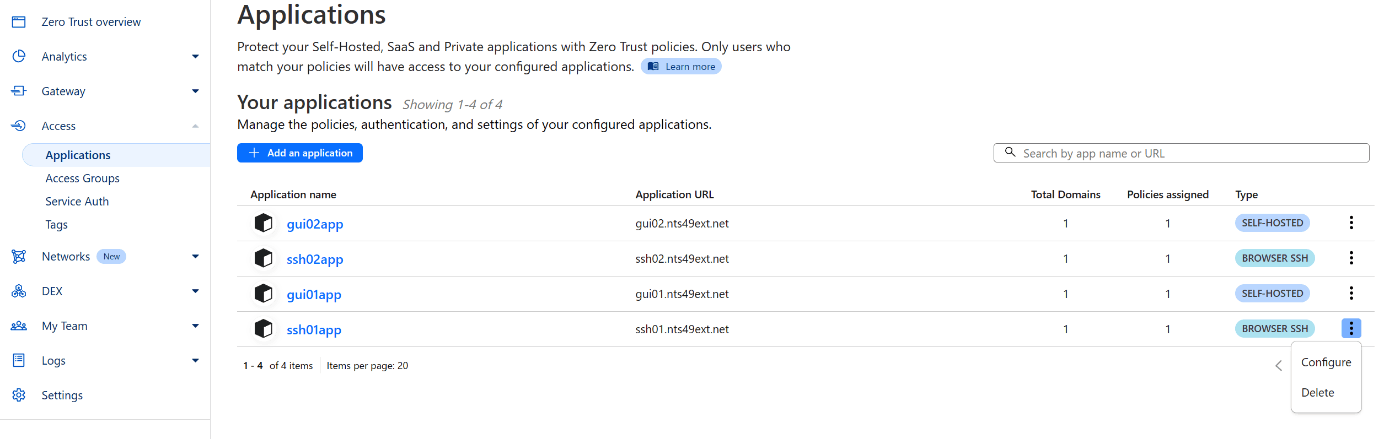Go to Access Groups in sidebar
This screenshot has width=1400, height=439.
click(x=82, y=178)
